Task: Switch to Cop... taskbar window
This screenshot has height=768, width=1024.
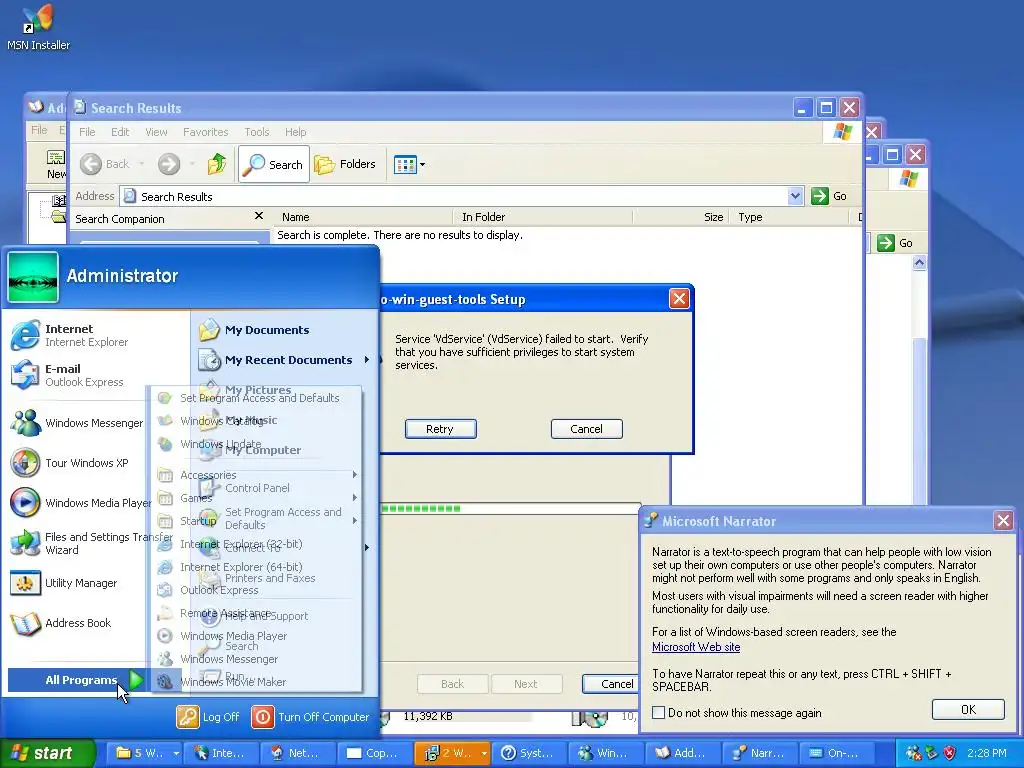Action: coord(375,753)
